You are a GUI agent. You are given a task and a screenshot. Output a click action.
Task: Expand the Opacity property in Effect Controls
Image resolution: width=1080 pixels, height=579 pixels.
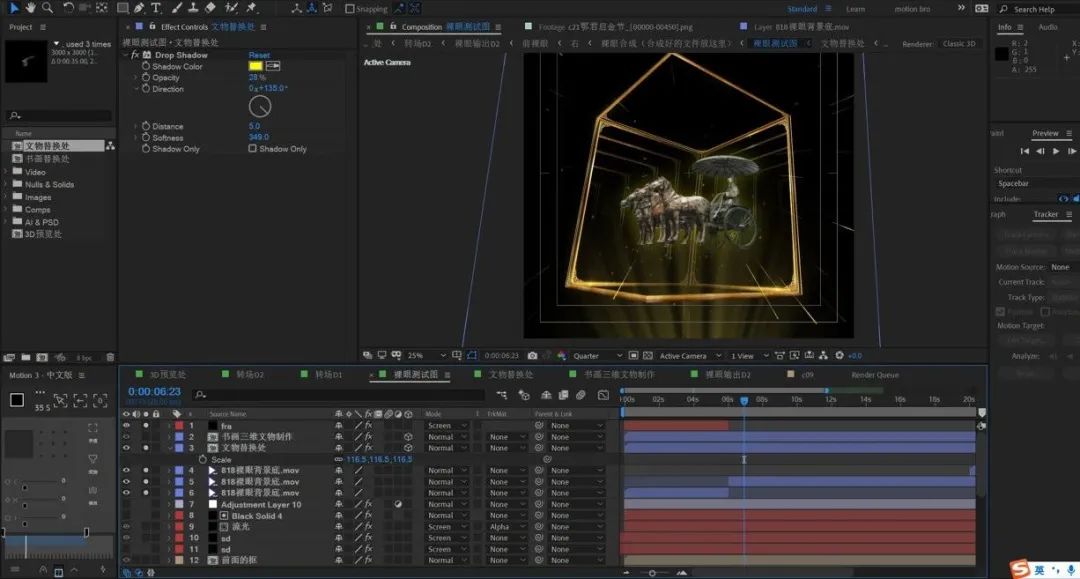point(137,78)
